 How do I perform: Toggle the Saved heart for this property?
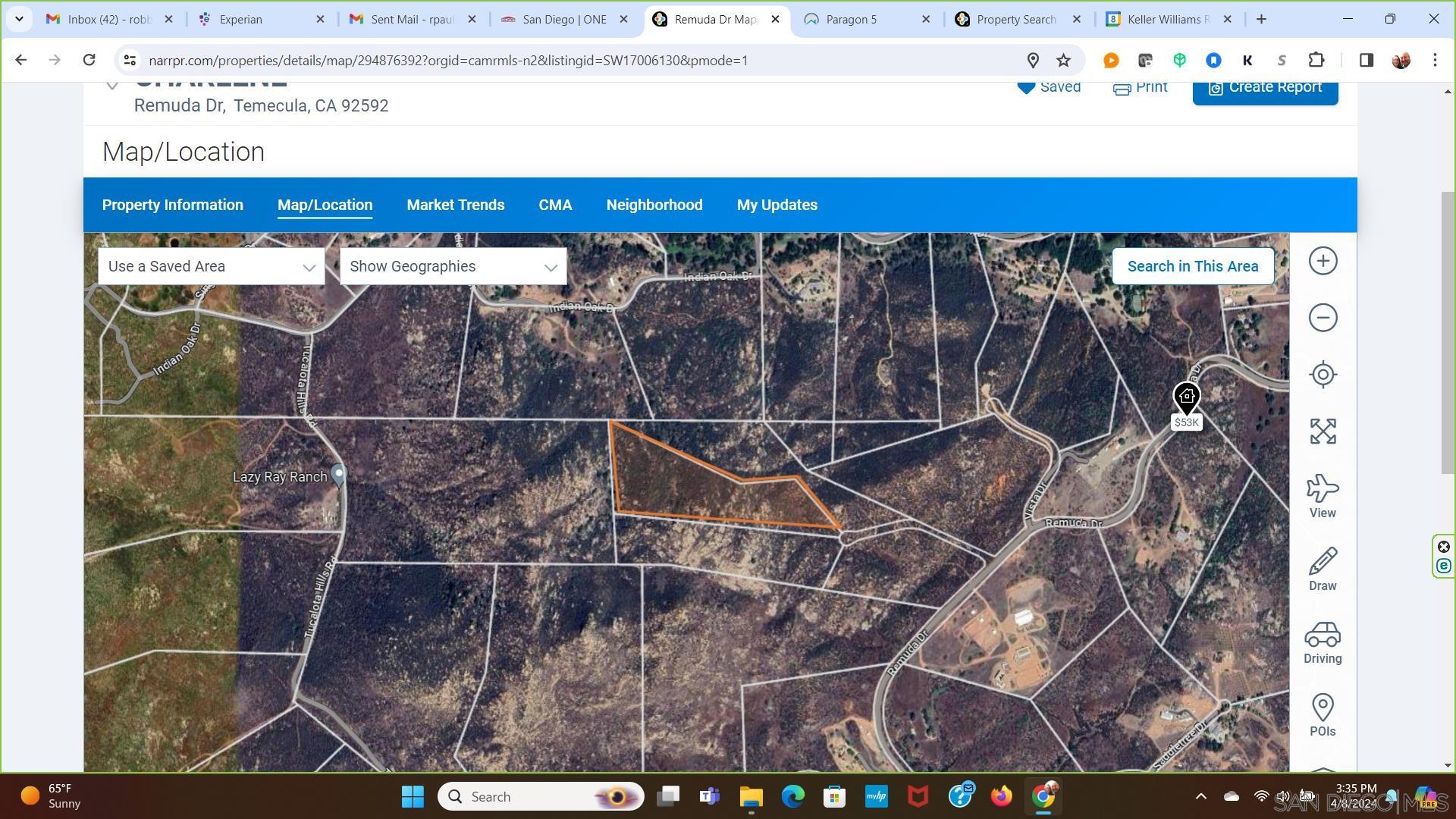pos(1049,87)
